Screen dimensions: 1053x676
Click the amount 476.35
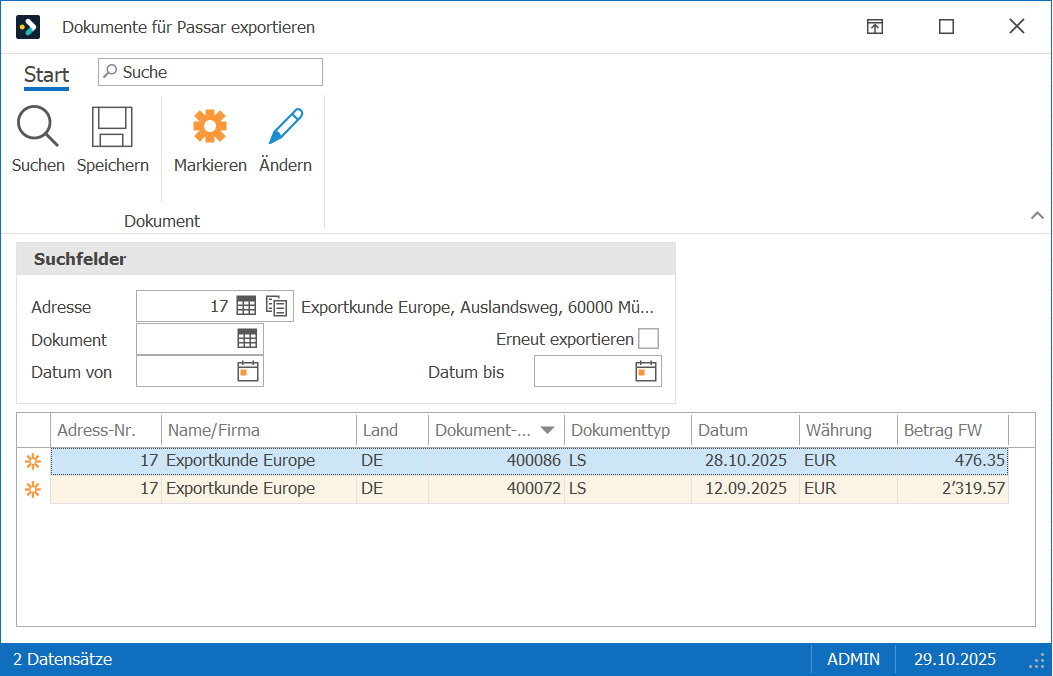980,461
